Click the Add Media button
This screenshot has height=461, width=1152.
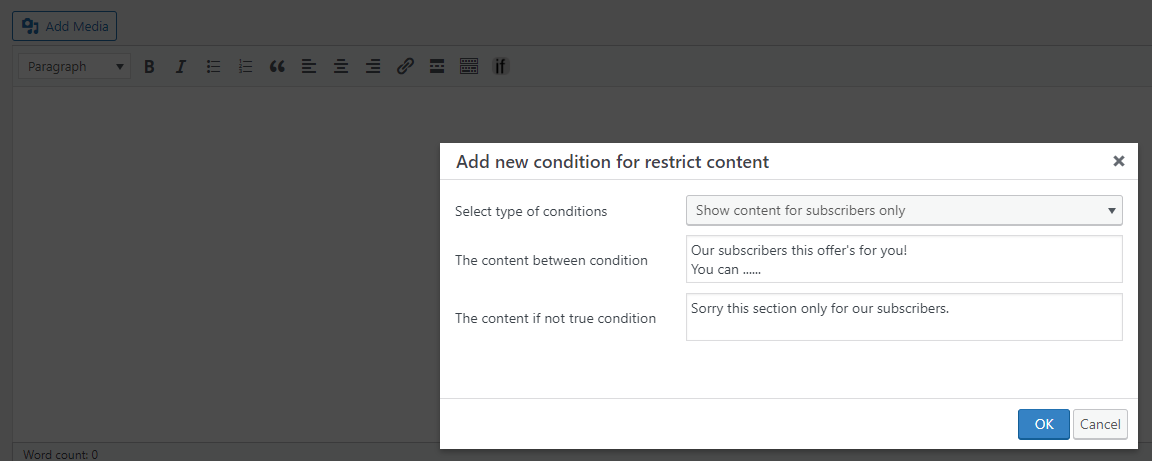click(65, 26)
